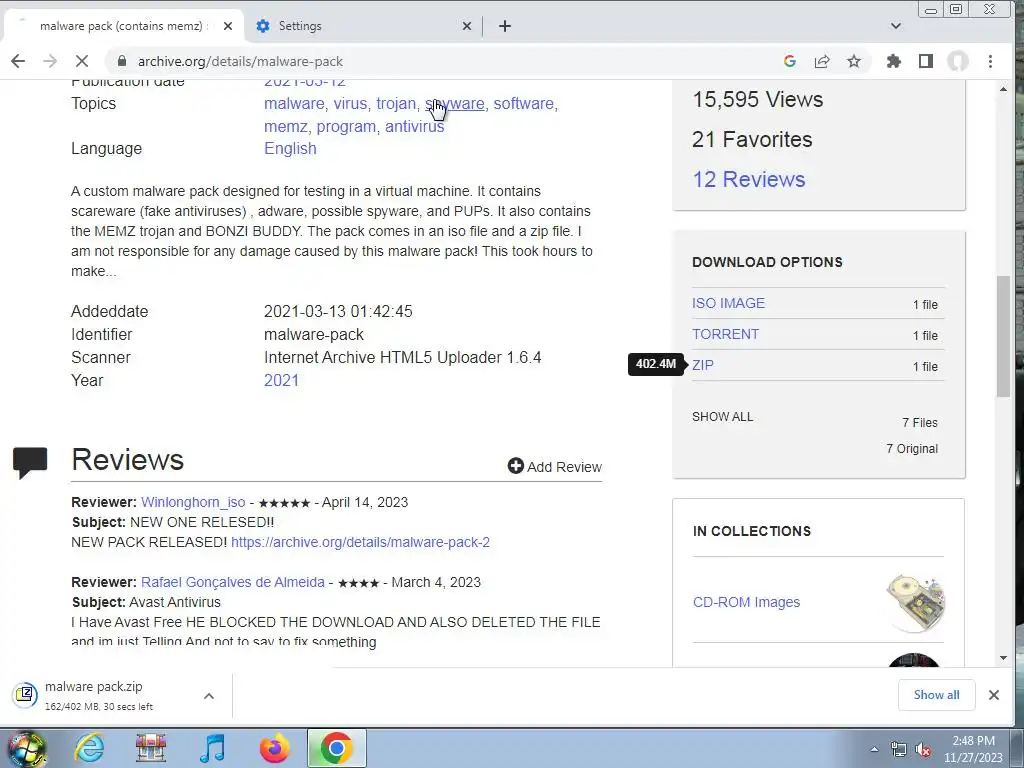This screenshot has width=1024, height=768.
Task: Click the network tray icon
Action: tap(899, 750)
